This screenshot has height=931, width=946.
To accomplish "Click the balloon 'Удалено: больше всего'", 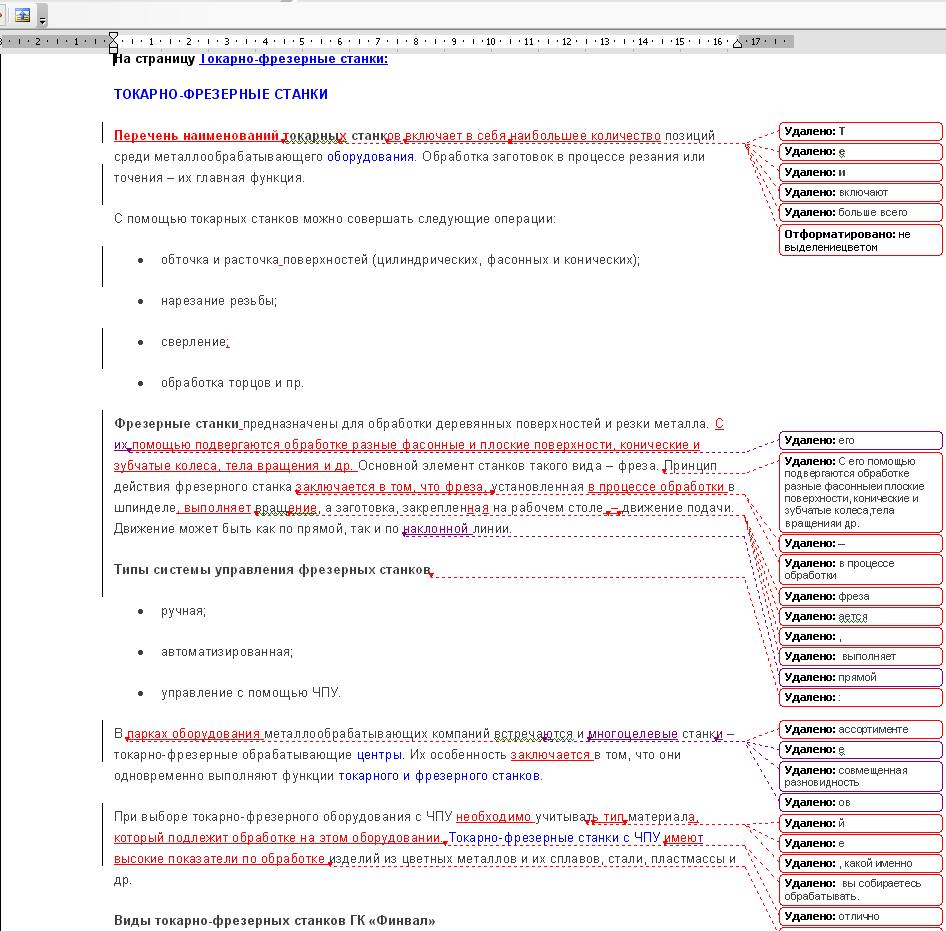I will [860, 212].
